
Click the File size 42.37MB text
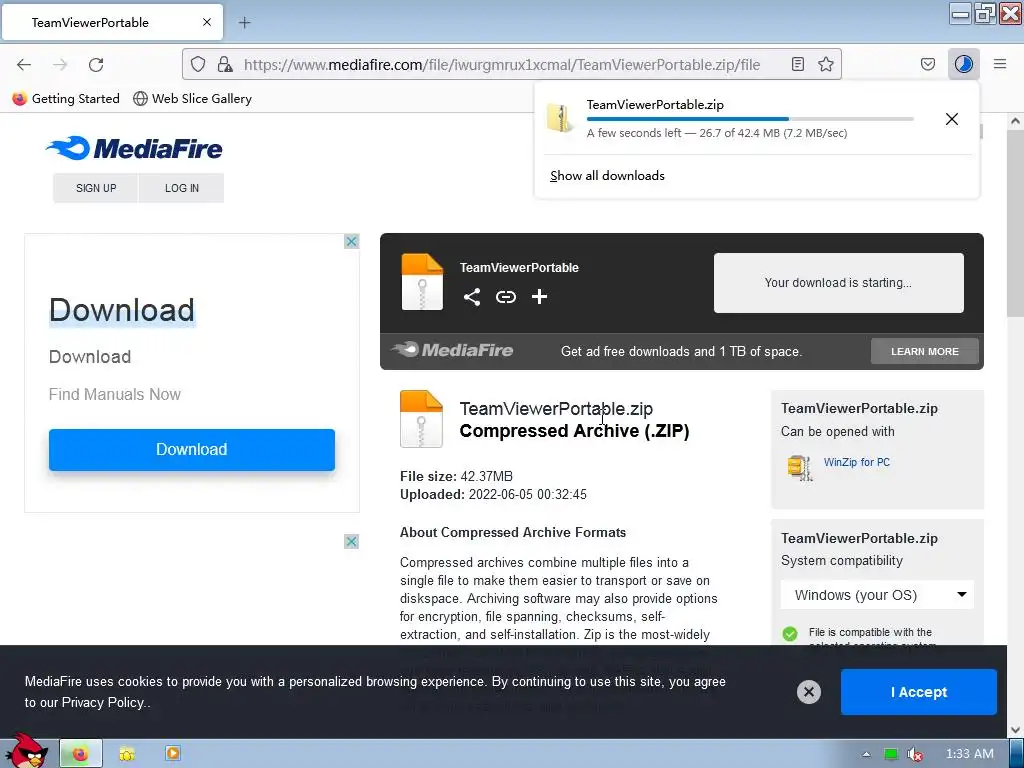click(x=456, y=476)
